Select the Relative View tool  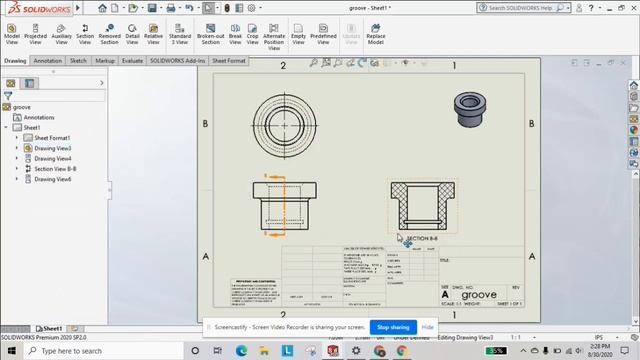(x=153, y=33)
